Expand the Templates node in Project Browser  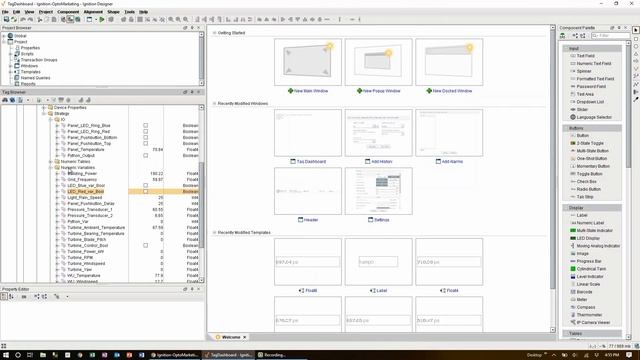click(x=11, y=72)
